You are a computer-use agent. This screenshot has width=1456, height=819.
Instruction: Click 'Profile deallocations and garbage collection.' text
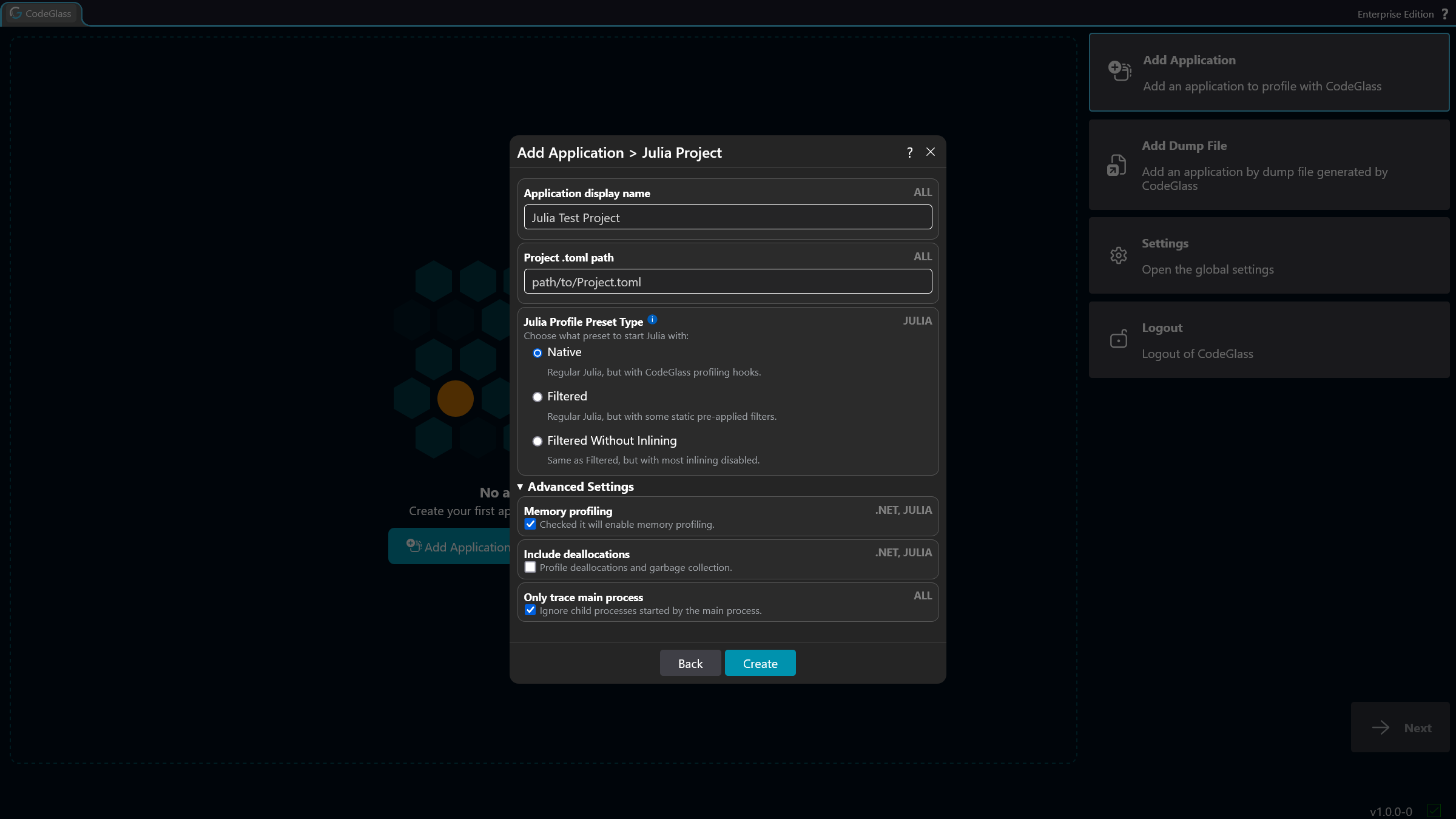point(636,568)
